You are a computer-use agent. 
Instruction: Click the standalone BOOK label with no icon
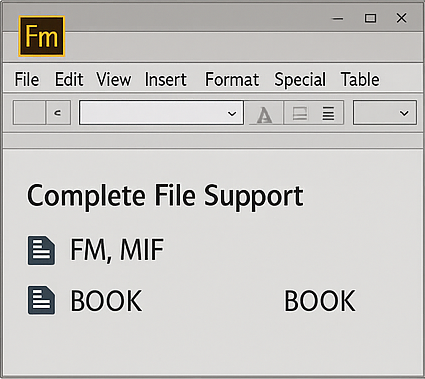click(320, 301)
